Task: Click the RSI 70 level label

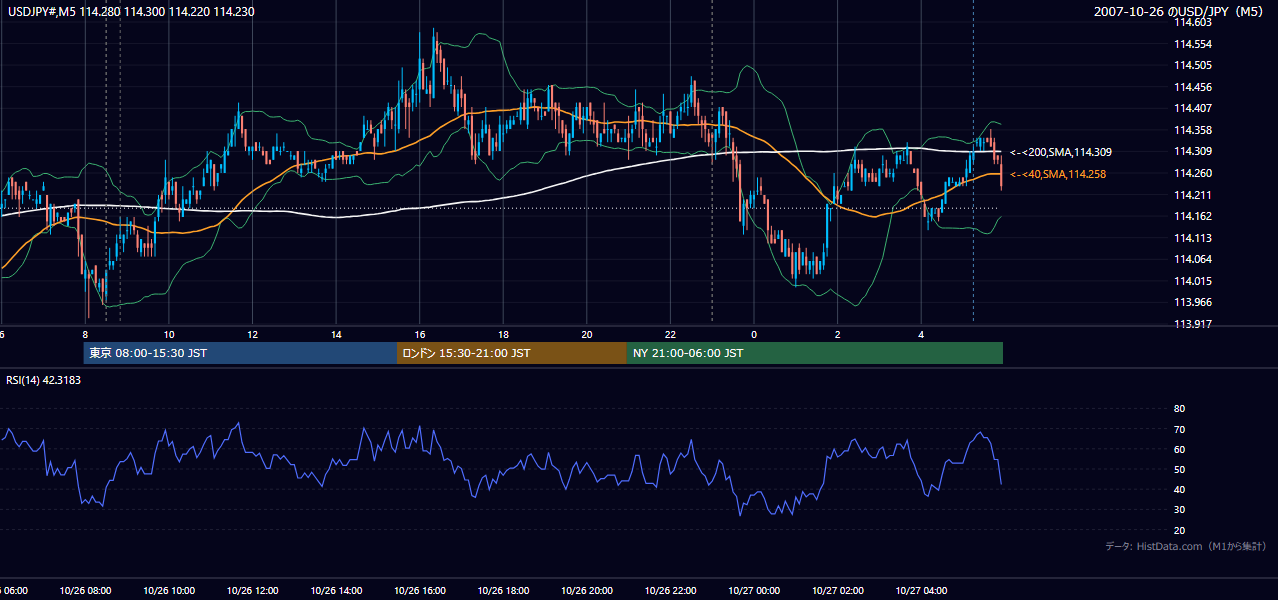Action: pyautogui.click(x=1179, y=429)
